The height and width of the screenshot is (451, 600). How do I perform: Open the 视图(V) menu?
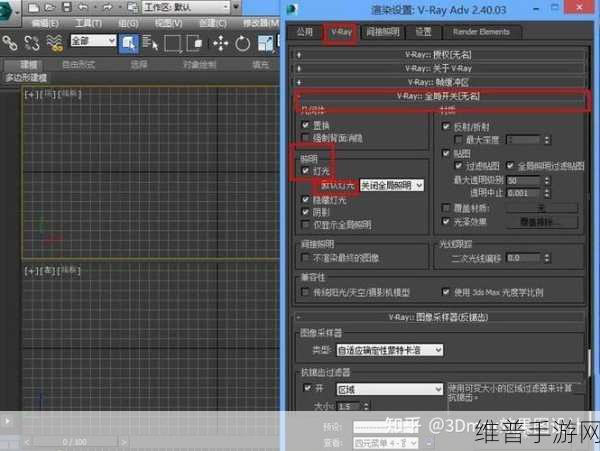coord(168,23)
